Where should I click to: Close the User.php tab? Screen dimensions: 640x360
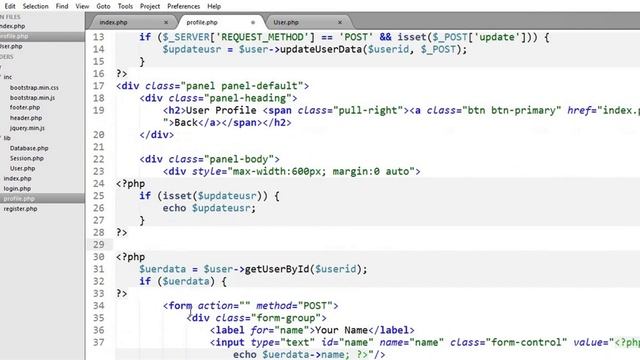coord(340,22)
